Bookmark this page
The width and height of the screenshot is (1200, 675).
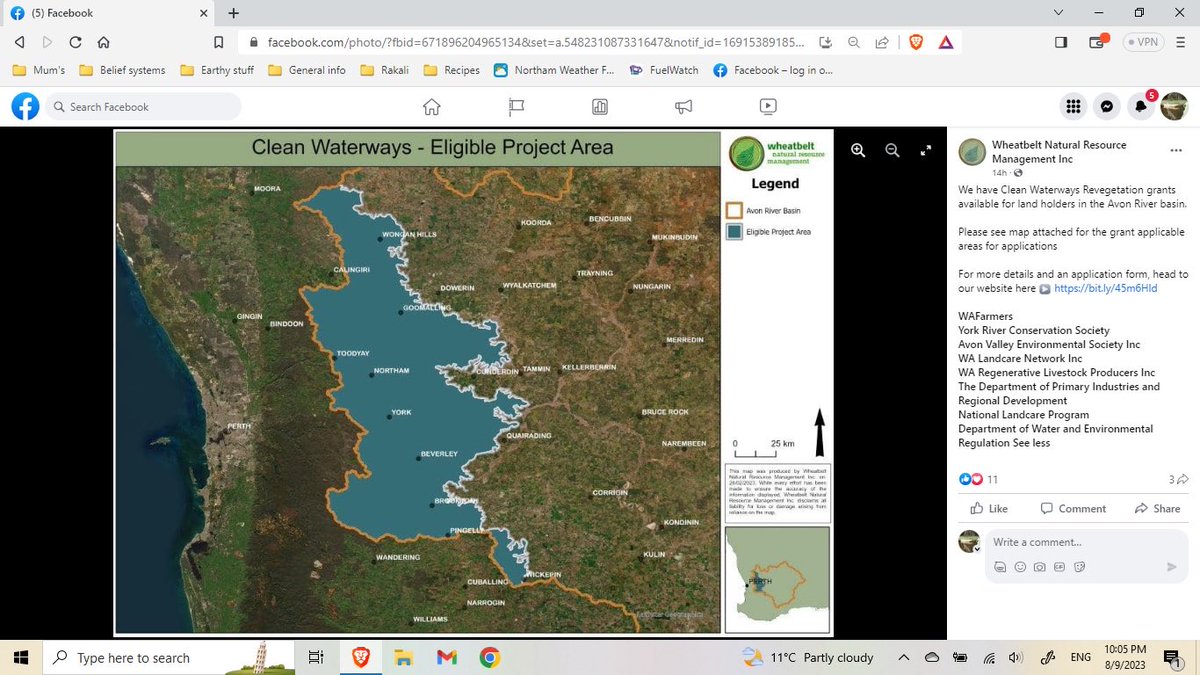tap(219, 42)
